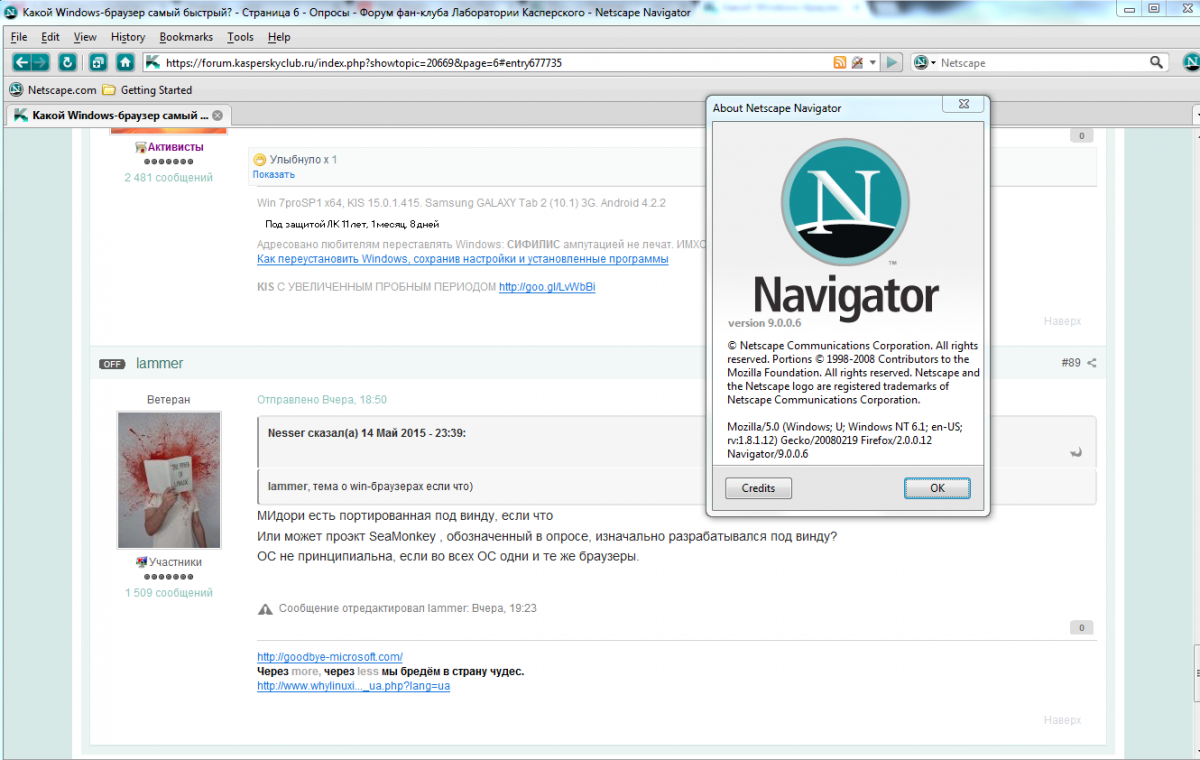Open the Netscape search engine selector
This screenshot has height=760, width=1200.
point(925,62)
